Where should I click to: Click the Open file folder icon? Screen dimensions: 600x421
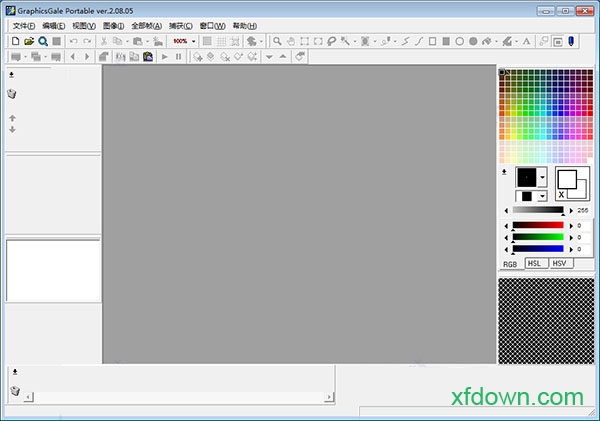(x=29, y=42)
